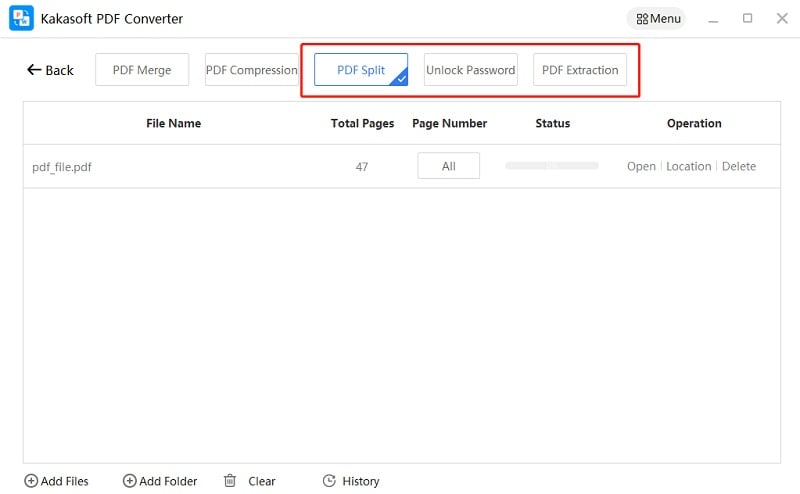
Task: Switch to the PDF Compression tab
Action: (252, 70)
